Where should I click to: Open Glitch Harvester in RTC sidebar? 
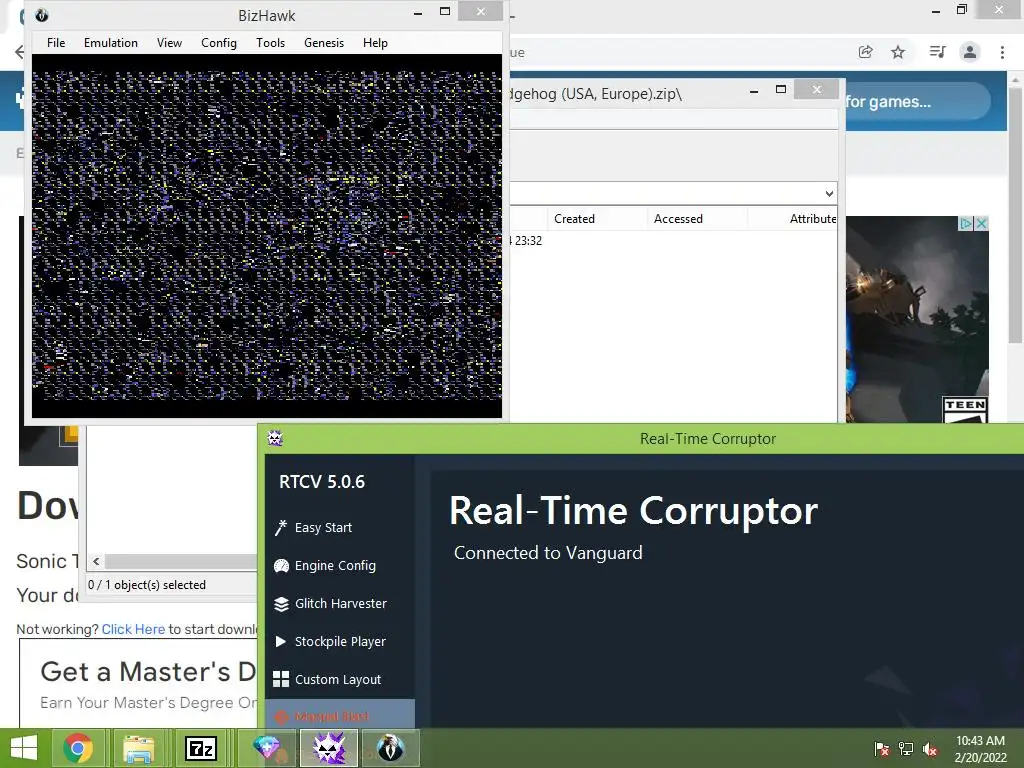tap(340, 603)
